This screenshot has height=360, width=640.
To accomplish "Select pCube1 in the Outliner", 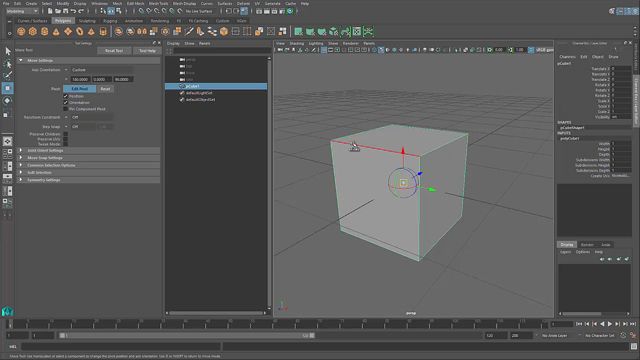I will [216, 87].
